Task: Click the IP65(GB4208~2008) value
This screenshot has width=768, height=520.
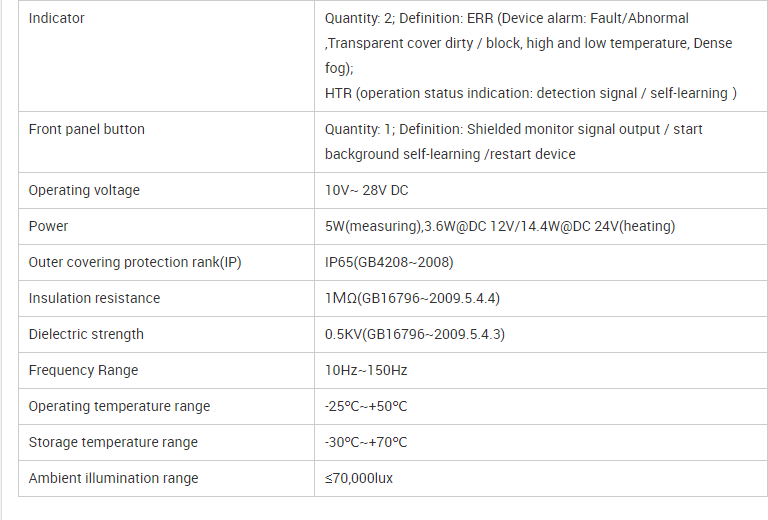Action: 389,262
